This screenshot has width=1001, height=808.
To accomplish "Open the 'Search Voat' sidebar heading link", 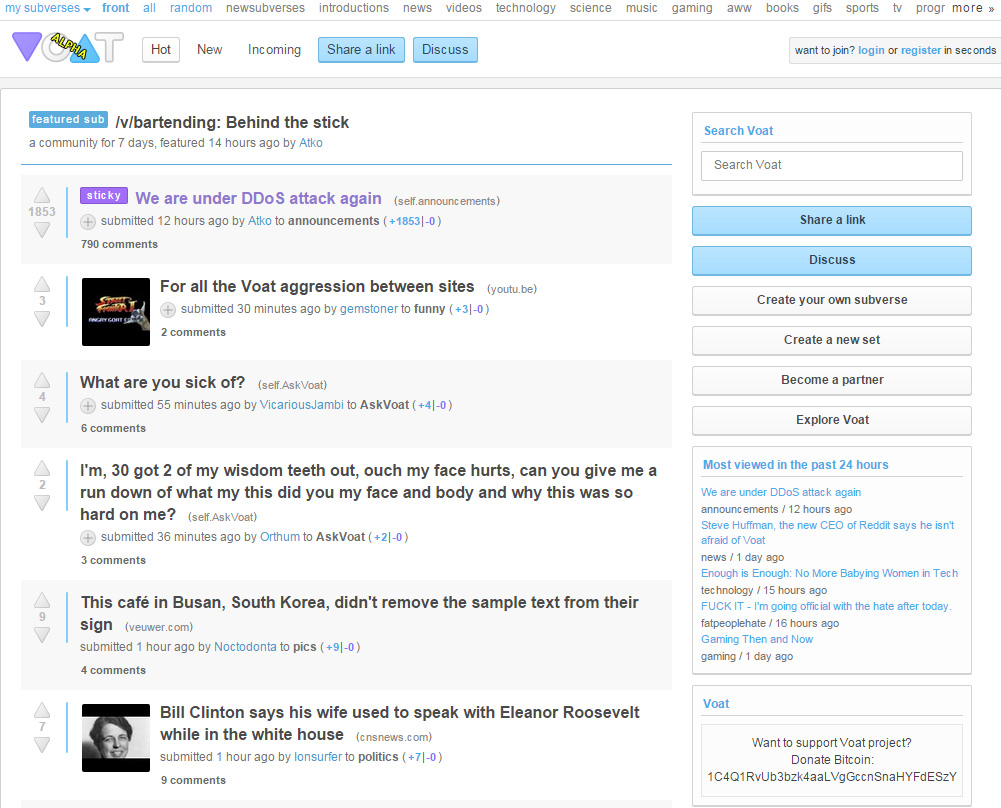I will point(739,131).
